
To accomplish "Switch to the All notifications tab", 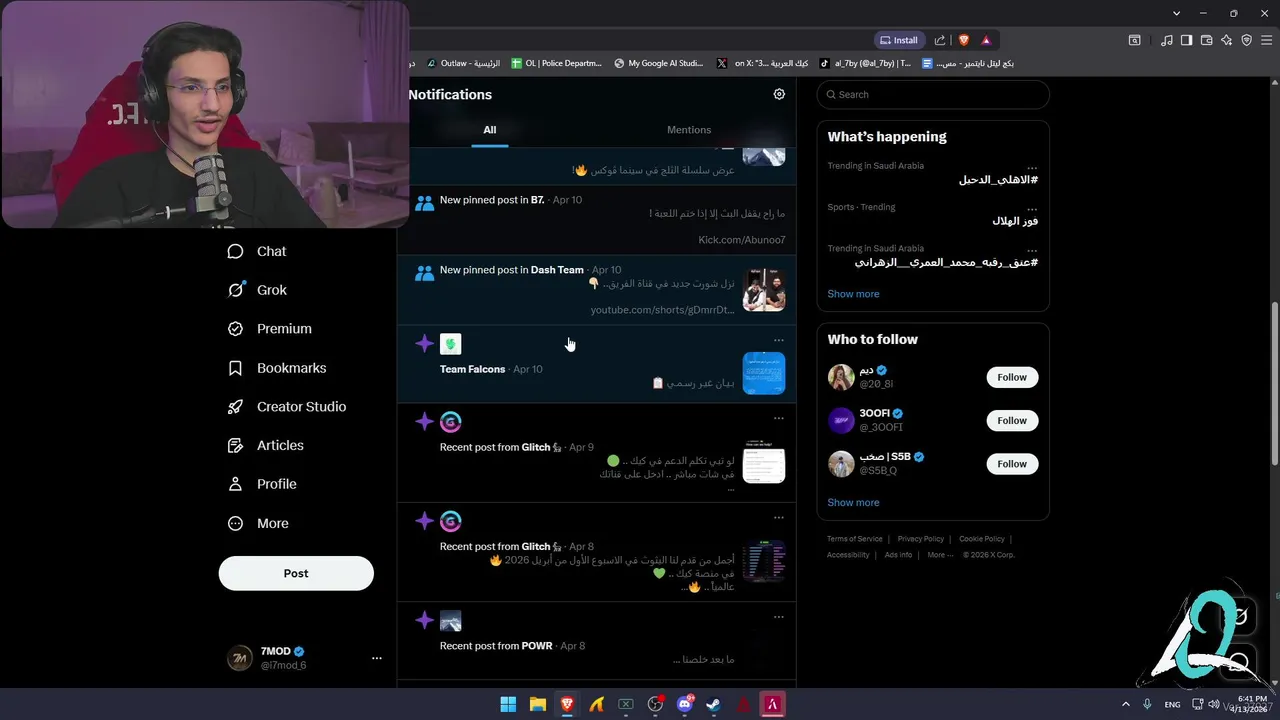I will tap(489, 129).
